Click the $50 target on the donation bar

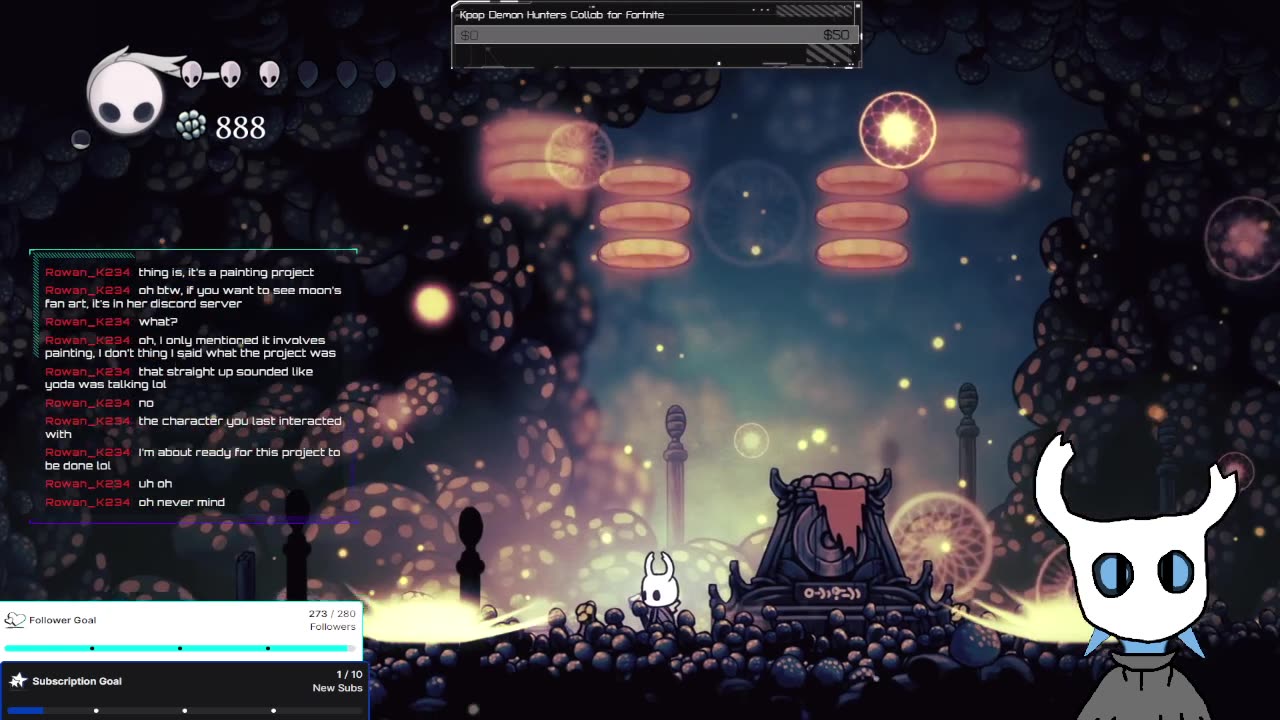[836, 35]
